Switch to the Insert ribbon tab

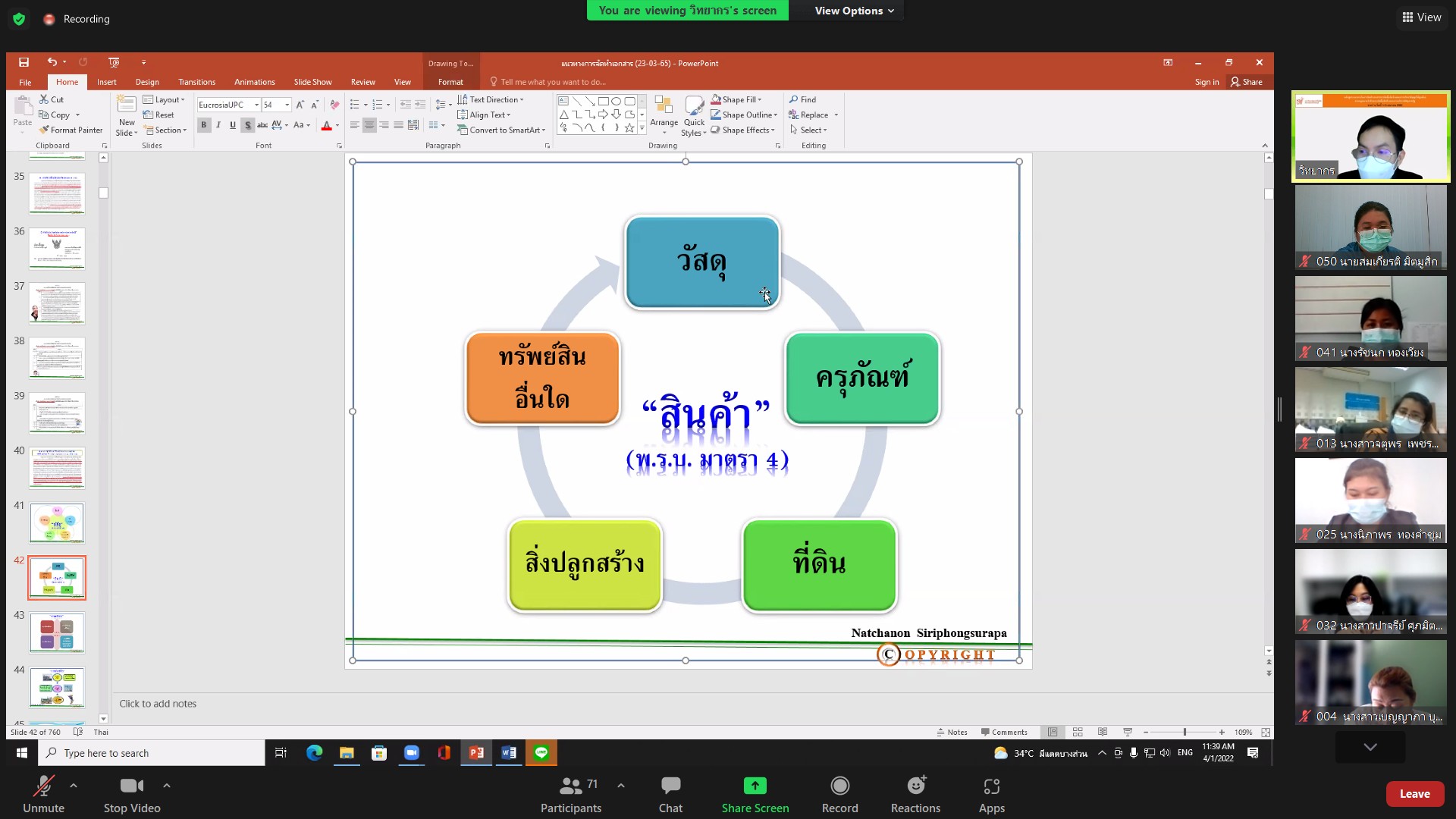(107, 82)
